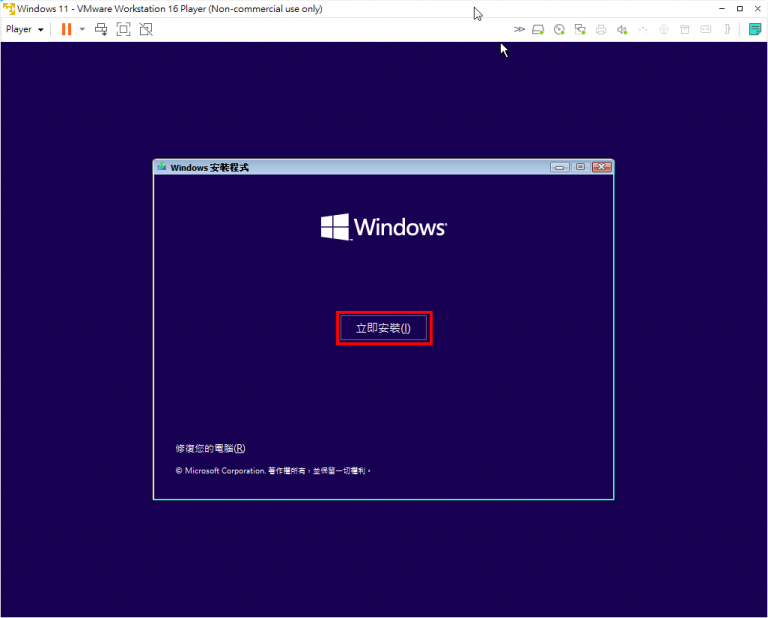Open the green notes icon
The image size is (768, 618).
(x=755, y=29)
